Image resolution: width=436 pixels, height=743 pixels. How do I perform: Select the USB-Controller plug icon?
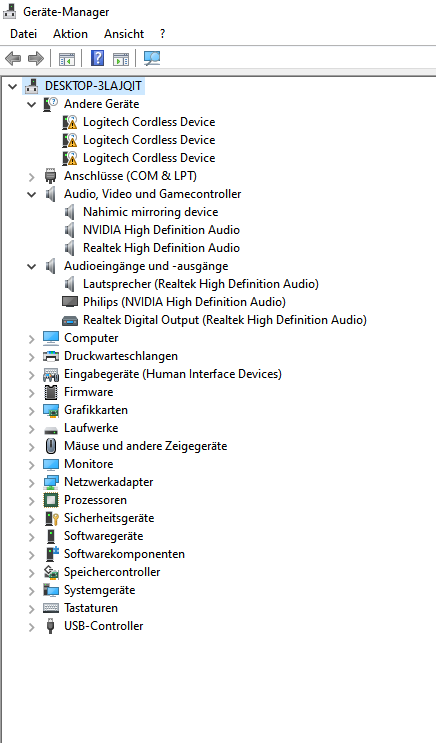(x=51, y=626)
